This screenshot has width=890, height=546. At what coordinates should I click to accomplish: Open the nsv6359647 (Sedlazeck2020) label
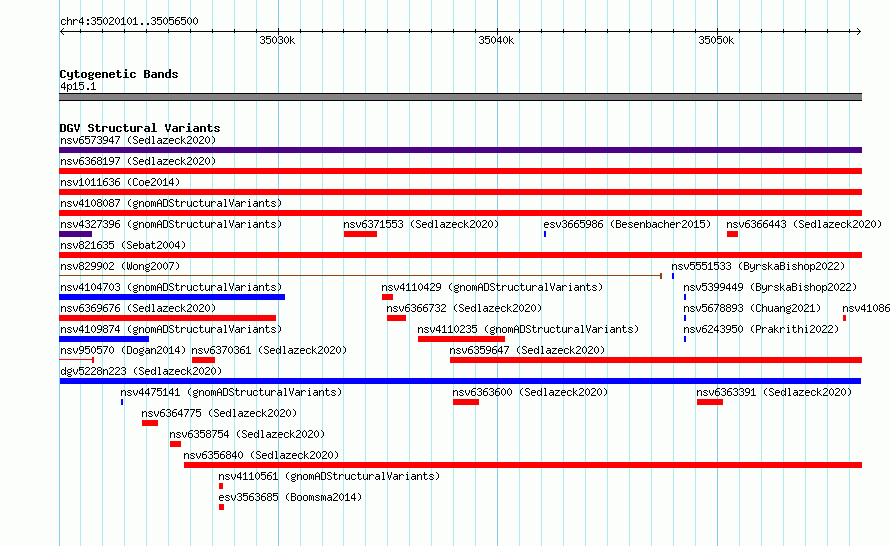(527, 350)
